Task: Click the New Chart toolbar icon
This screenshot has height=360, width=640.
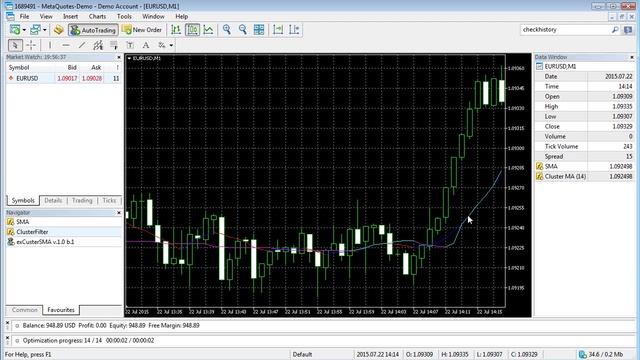Action: pyautogui.click(x=15, y=29)
